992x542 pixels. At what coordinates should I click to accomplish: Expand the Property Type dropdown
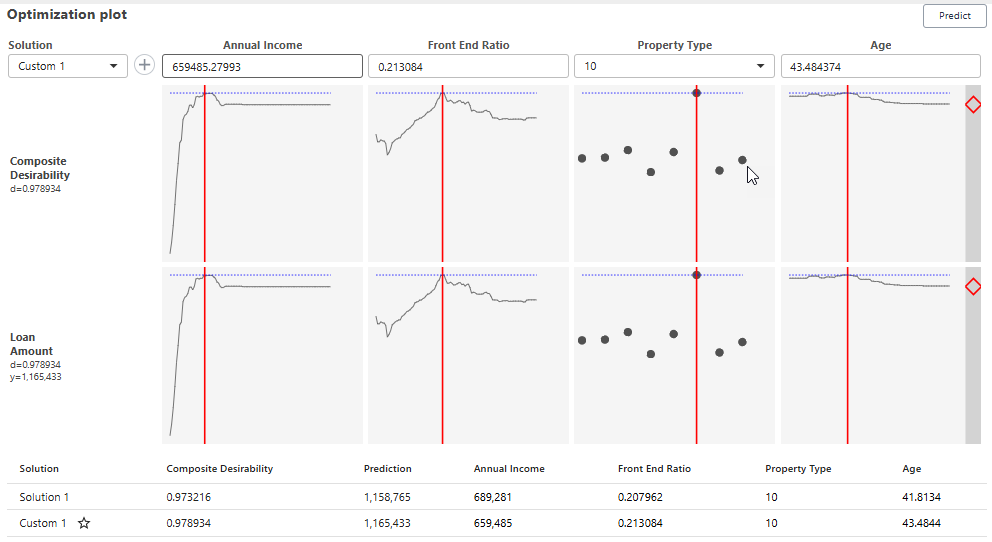tap(674, 66)
